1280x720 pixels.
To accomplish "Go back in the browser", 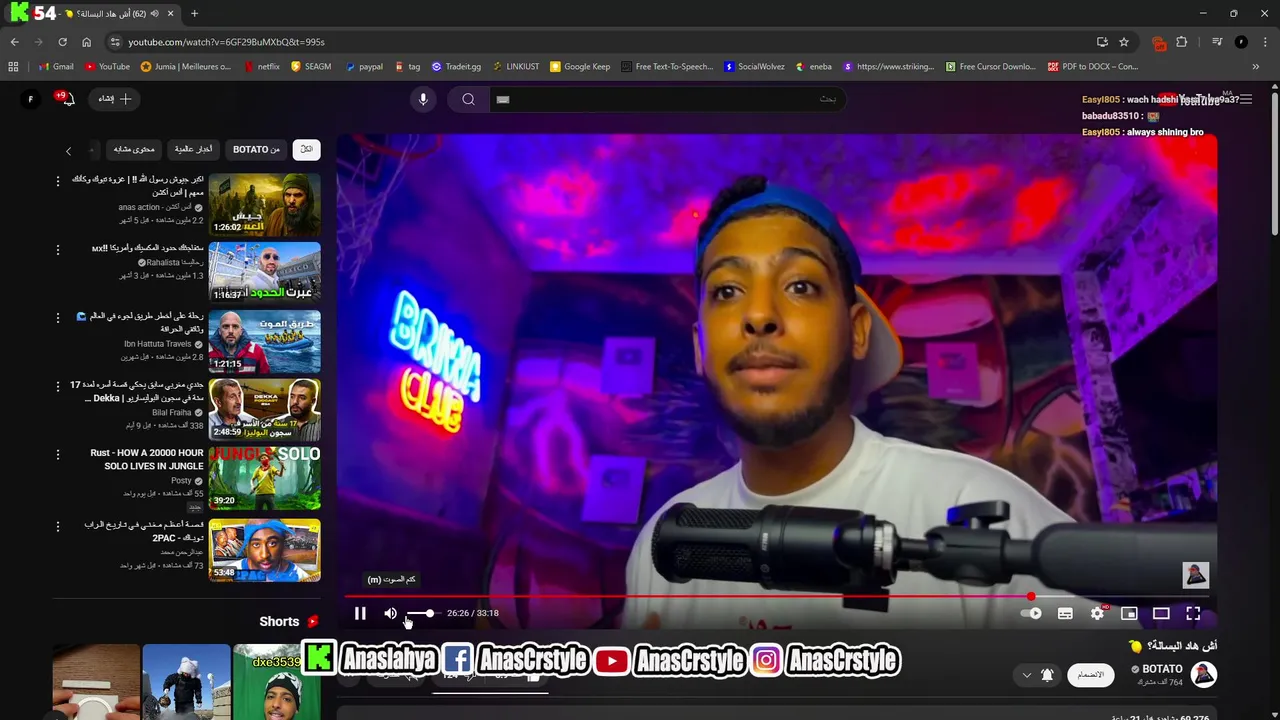I will [15, 42].
